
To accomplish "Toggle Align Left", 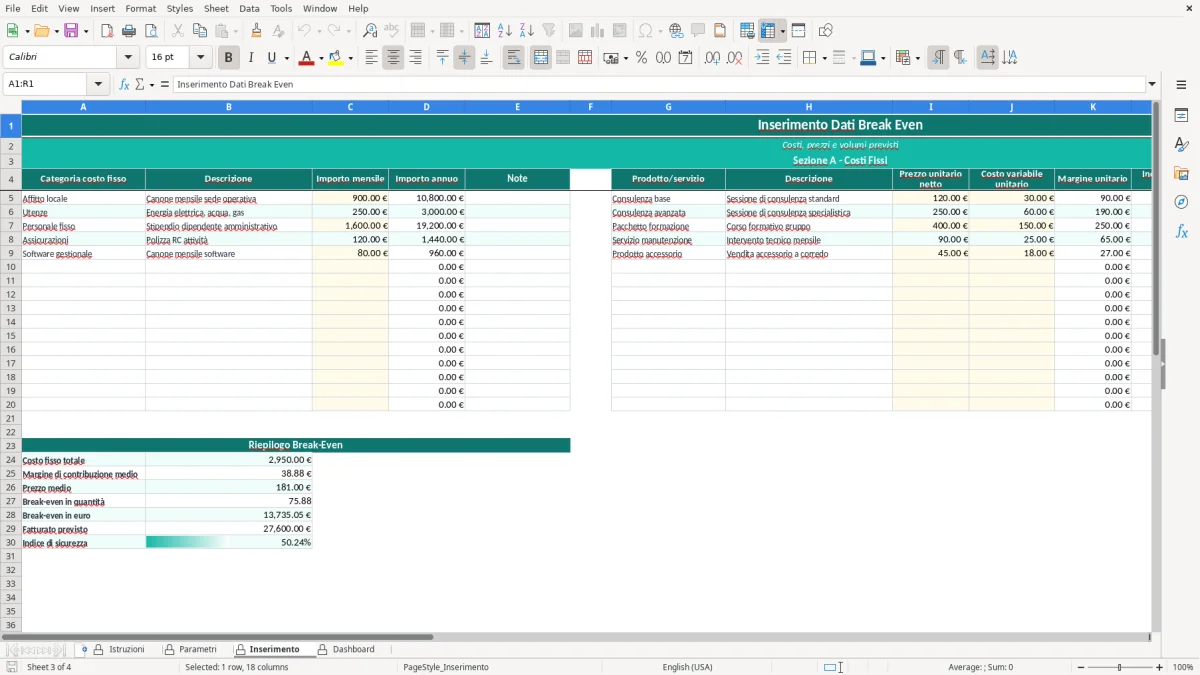I will [371, 58].
